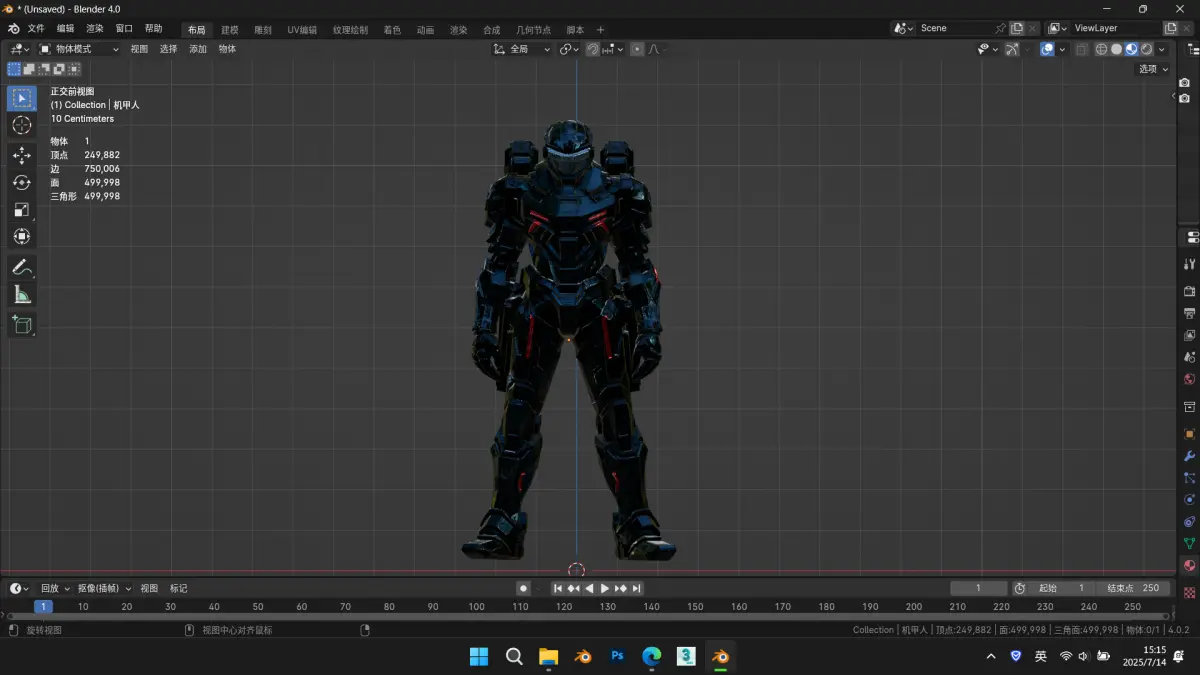Open the 全局 transform orientation dropdown
The width and height of the screenshot is (1200, 675).
pos(522,49)
